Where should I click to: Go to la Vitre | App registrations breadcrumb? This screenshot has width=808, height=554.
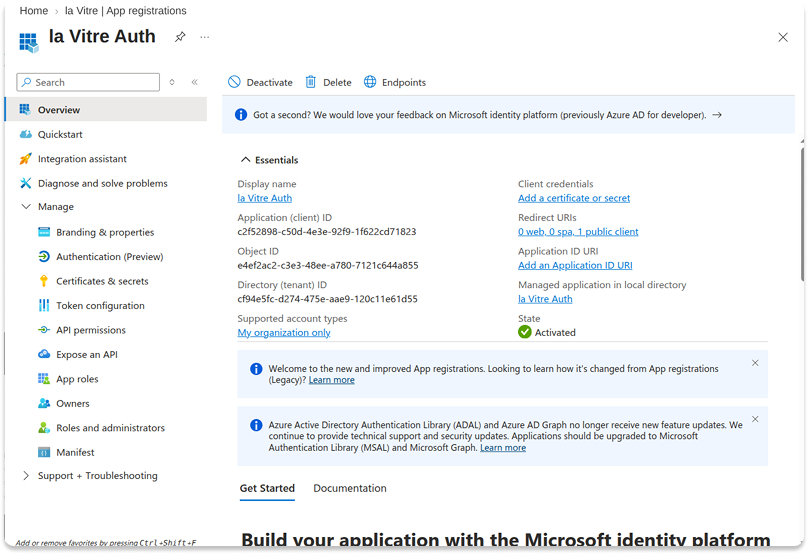click(x=126, y=11)
